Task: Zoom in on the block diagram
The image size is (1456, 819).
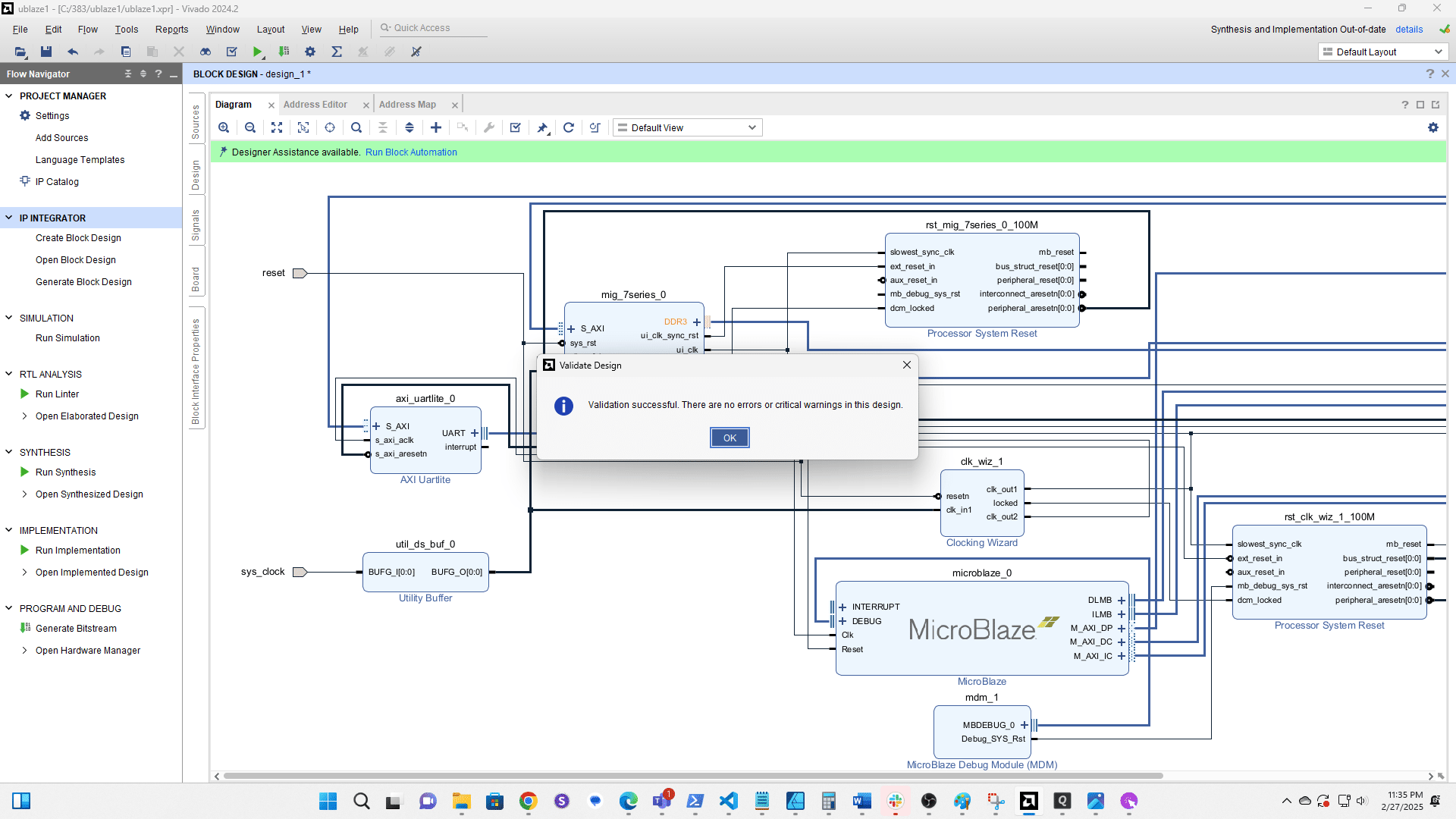Action: tap(224, 127)
